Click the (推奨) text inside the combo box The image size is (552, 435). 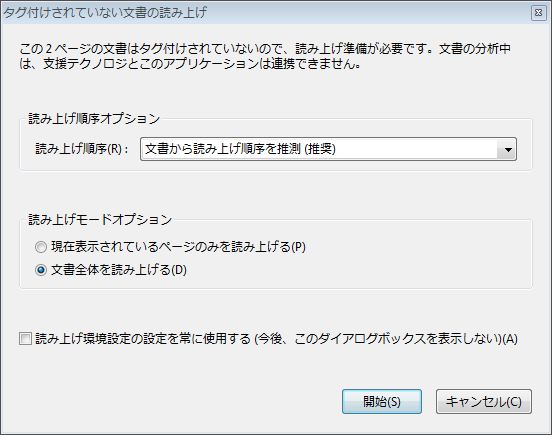point(320,149)
